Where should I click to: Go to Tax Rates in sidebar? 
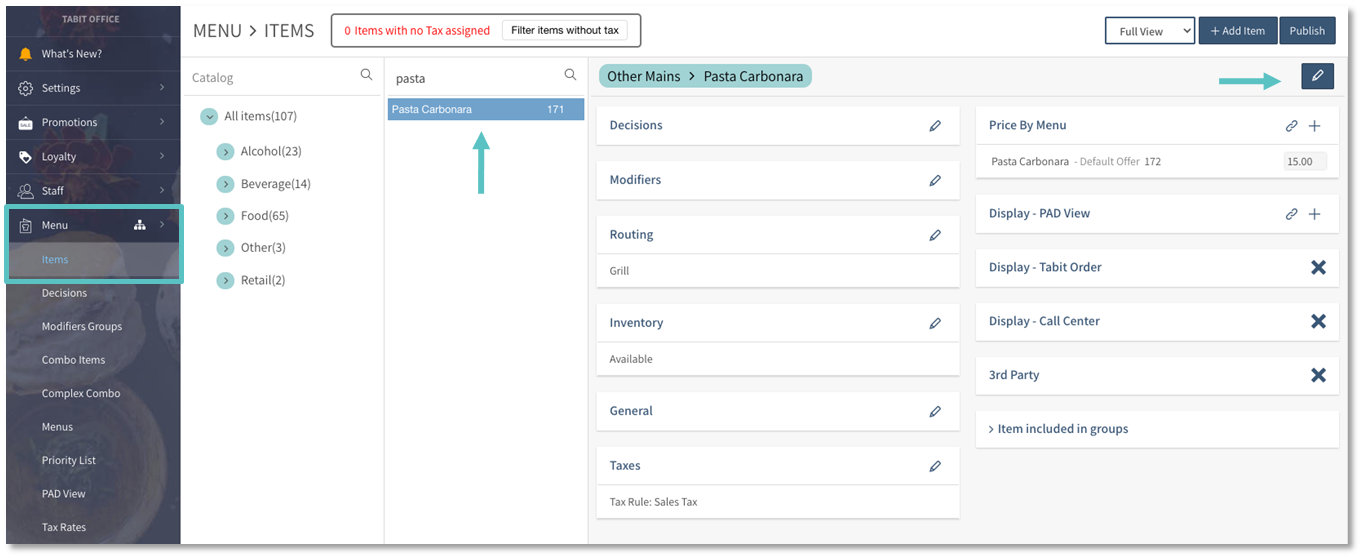point(64,527)
